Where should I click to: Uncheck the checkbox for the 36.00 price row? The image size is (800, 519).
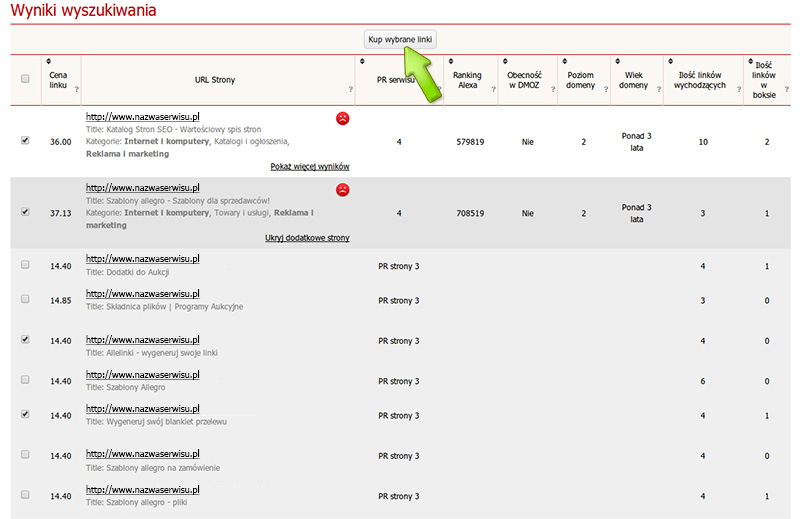coord(25,141)
